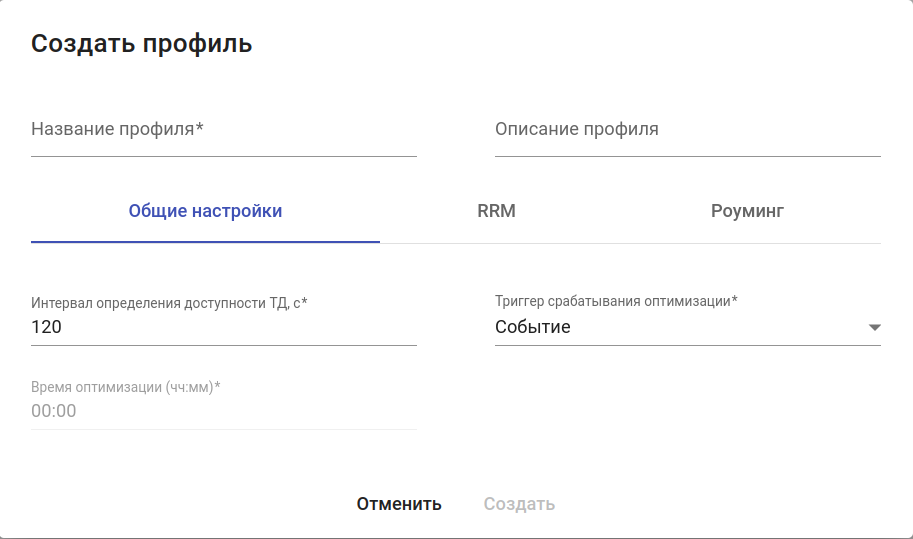Select the Общие настройки tab

click(x=205, y=211)
